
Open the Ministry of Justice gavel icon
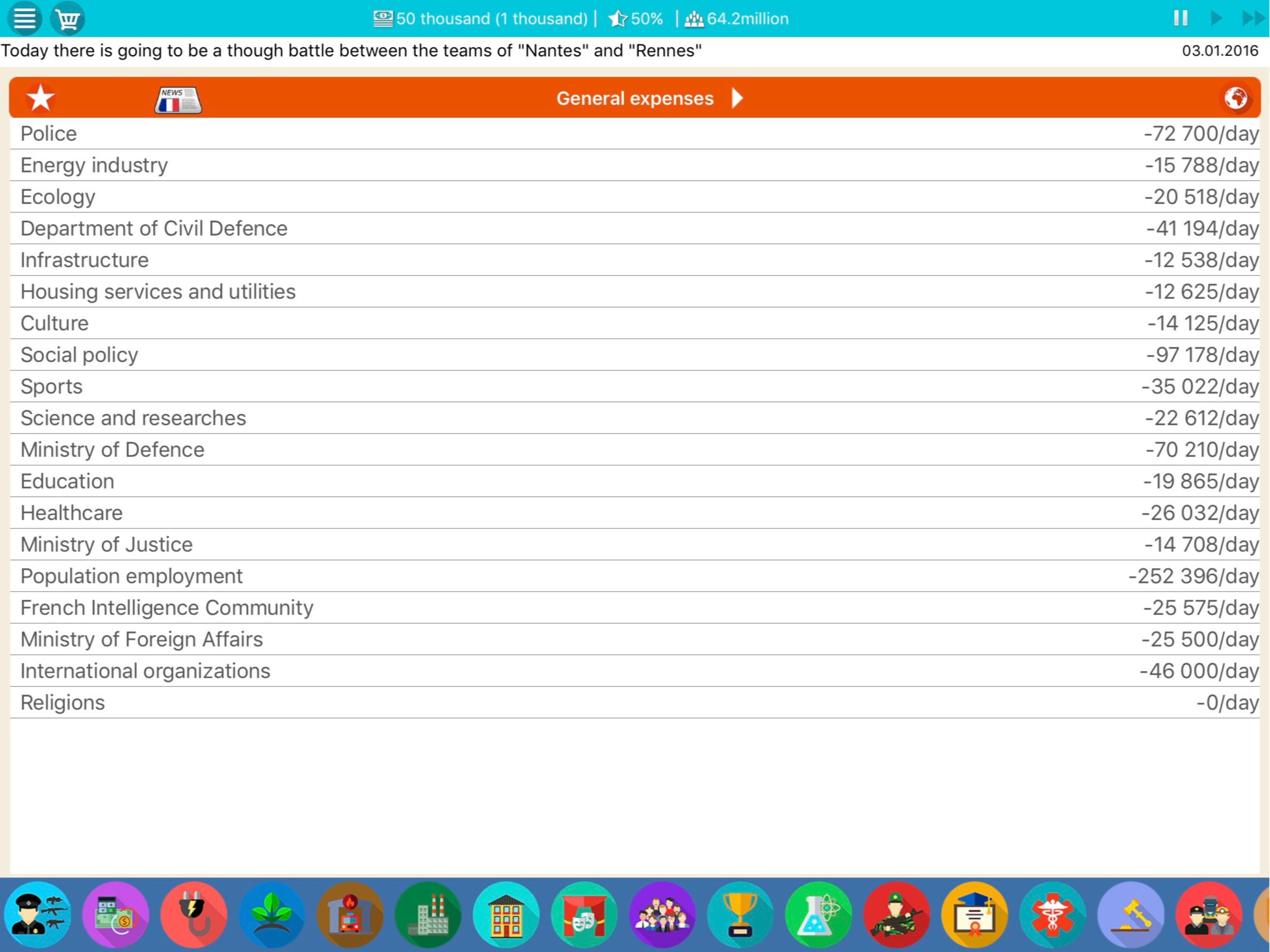pos(1131,914)
